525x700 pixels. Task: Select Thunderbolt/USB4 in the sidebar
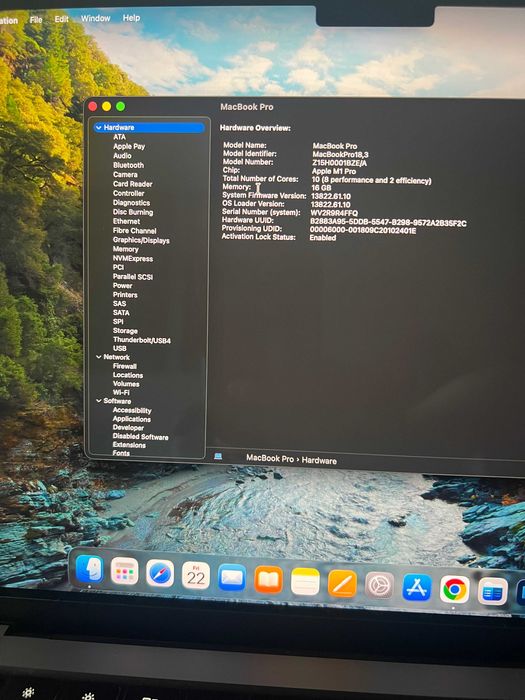tap(142, 340)
